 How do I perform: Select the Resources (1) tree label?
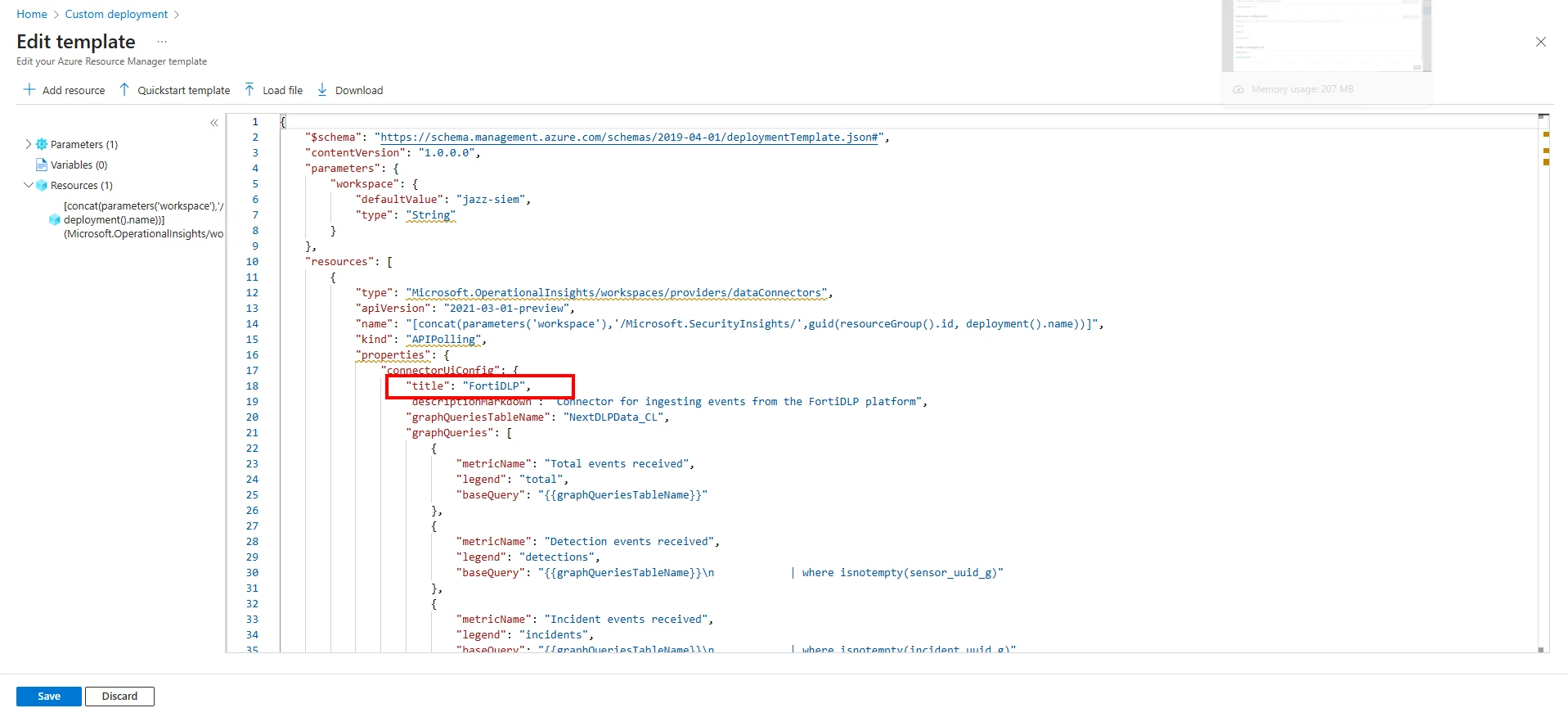click(82, 185)
